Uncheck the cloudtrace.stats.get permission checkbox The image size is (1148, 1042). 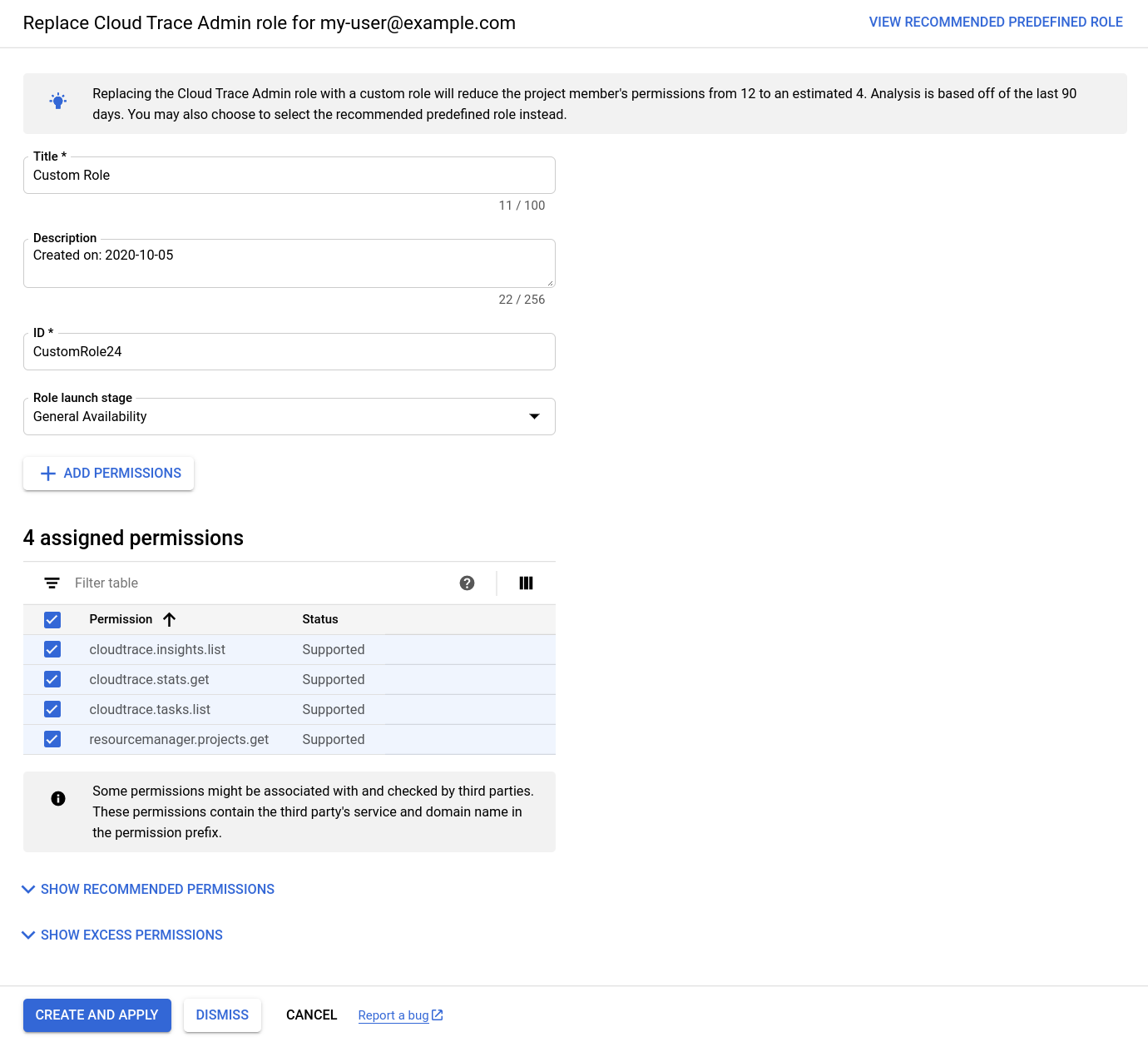pyautogui.click(x=52, y=680)
